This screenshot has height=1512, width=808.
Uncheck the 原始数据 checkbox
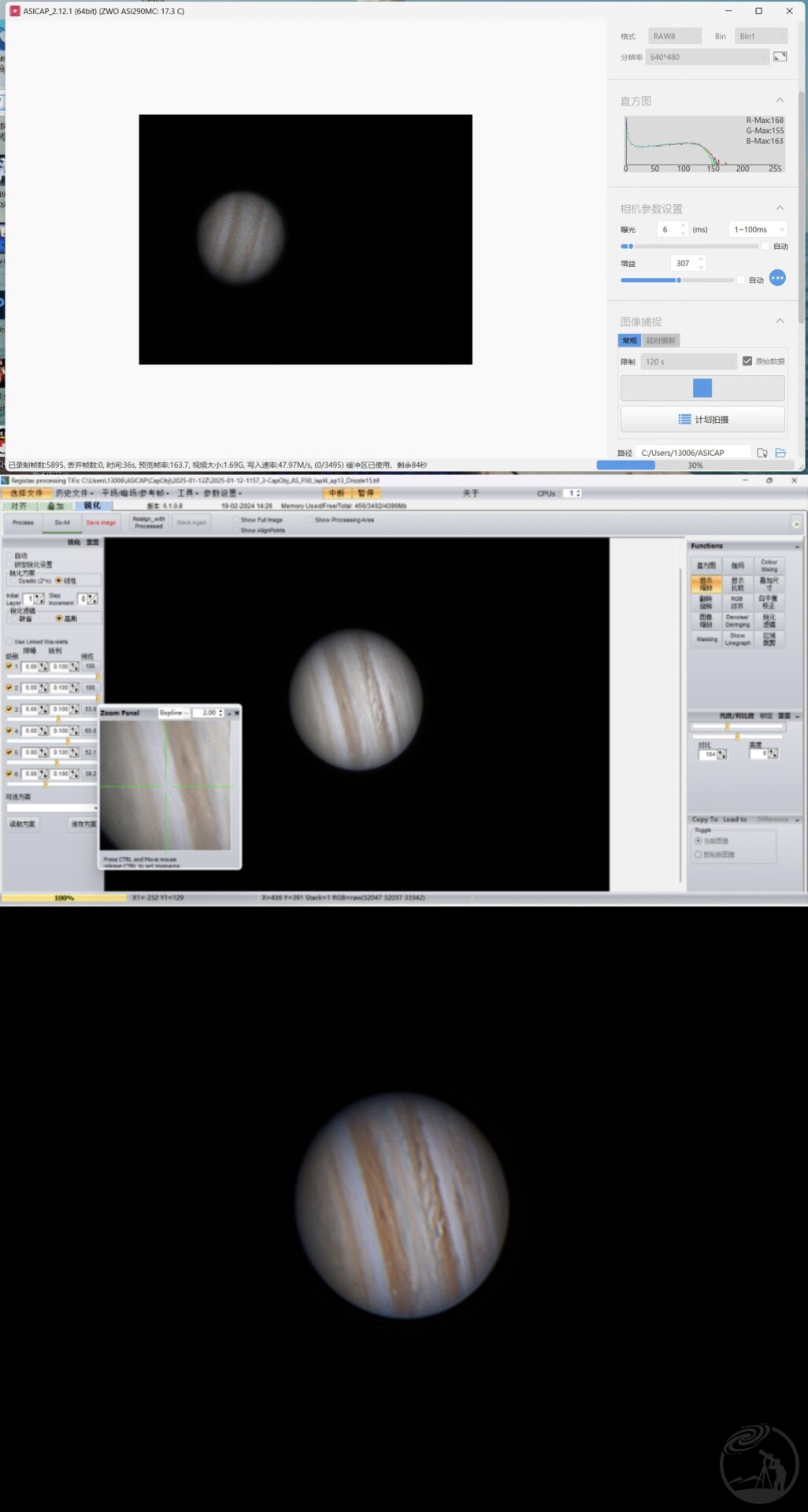(747, 361)
